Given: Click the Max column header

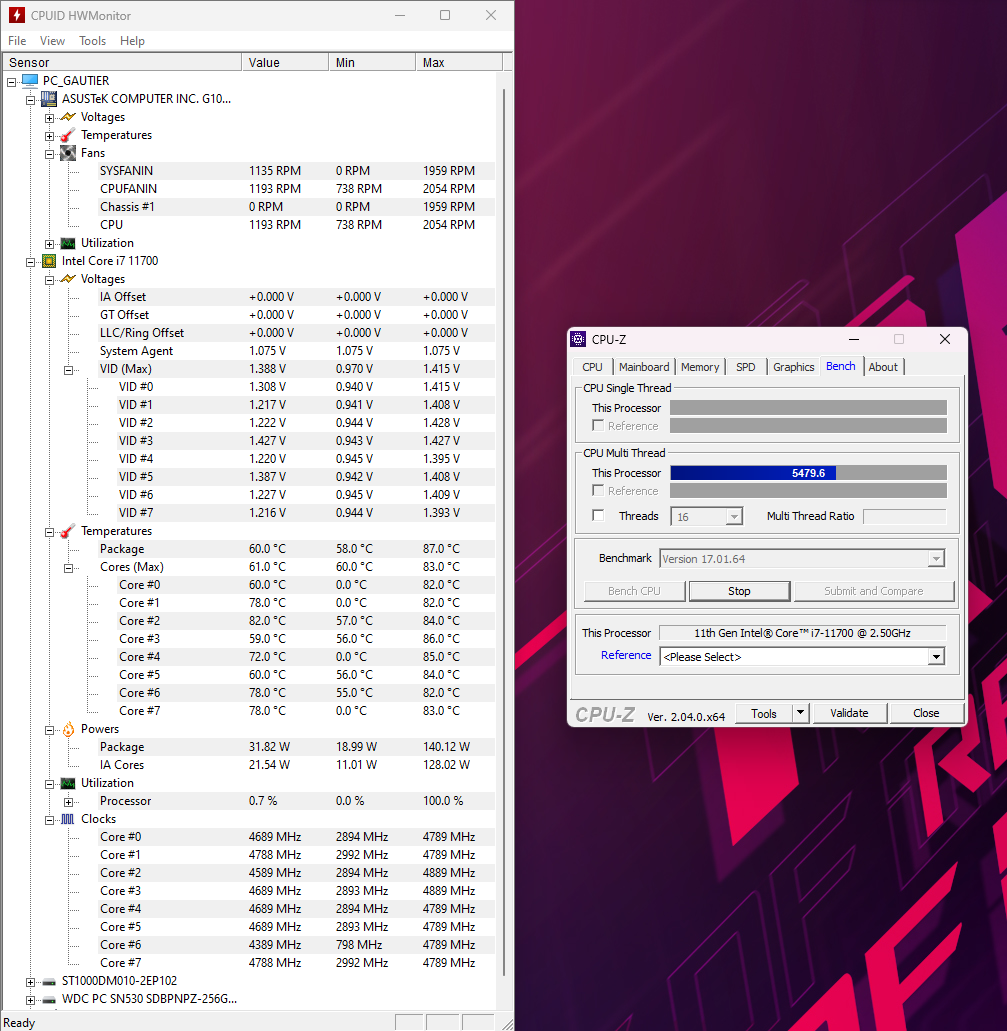Looking at the screenshot, I should point(459,62).
